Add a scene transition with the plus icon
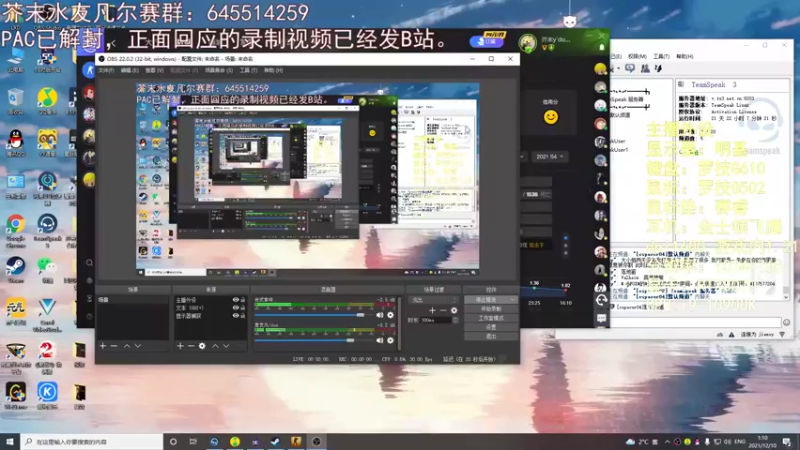 click(x=432, y=310)
